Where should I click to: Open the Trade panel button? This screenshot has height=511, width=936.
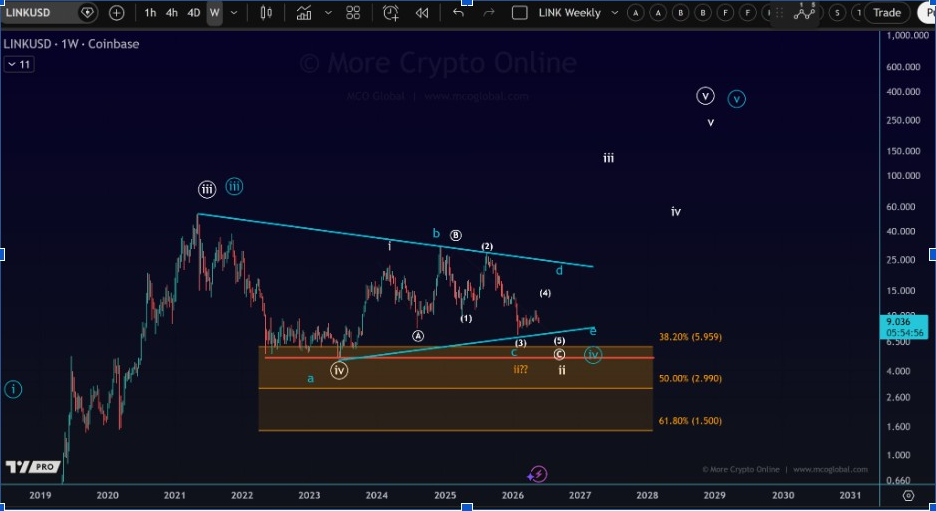[886, 13]
